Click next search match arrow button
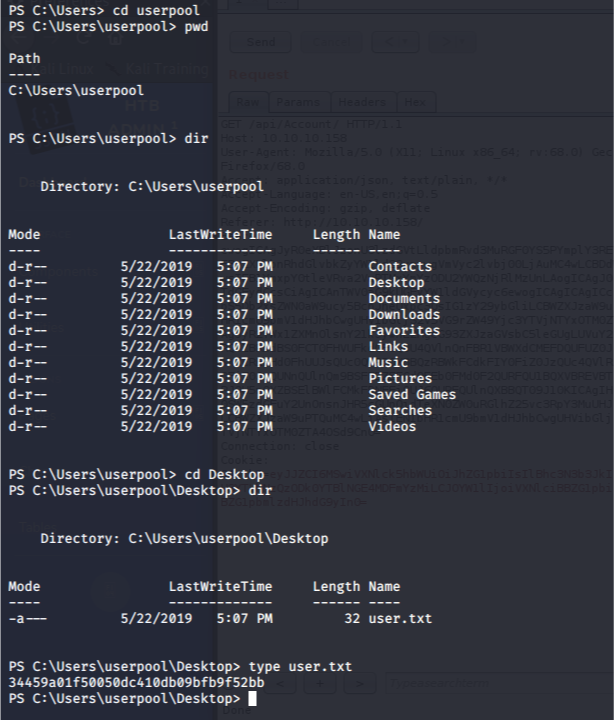 click(x=360, y=684)
